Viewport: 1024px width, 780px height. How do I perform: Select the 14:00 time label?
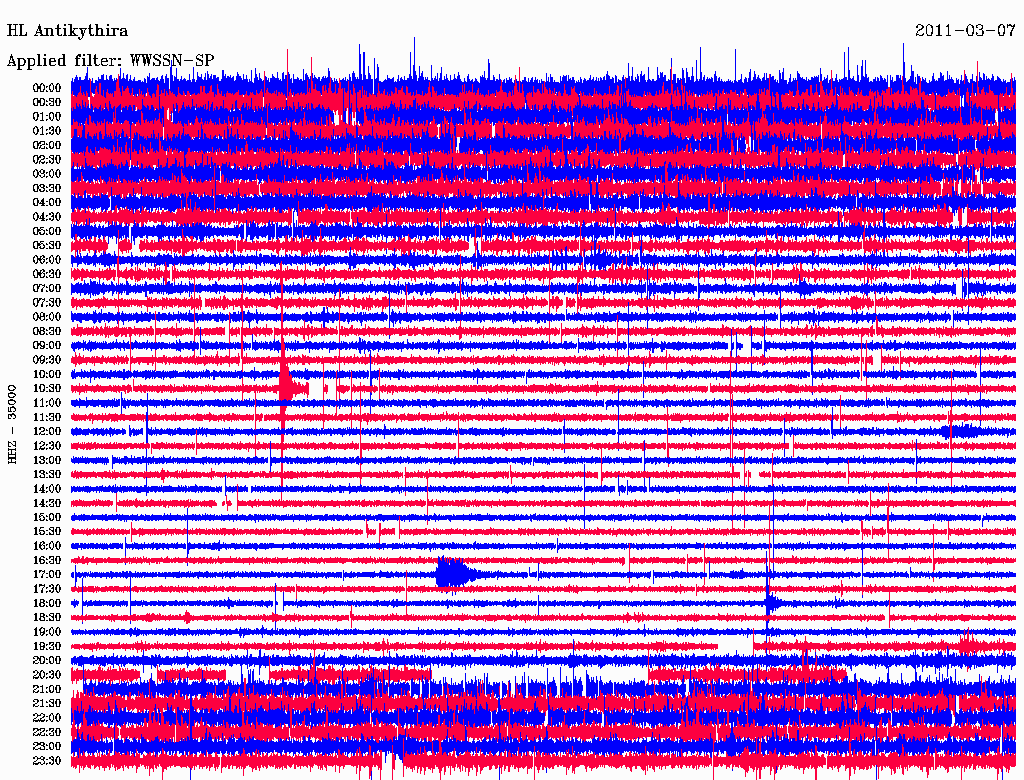(47, 488)
